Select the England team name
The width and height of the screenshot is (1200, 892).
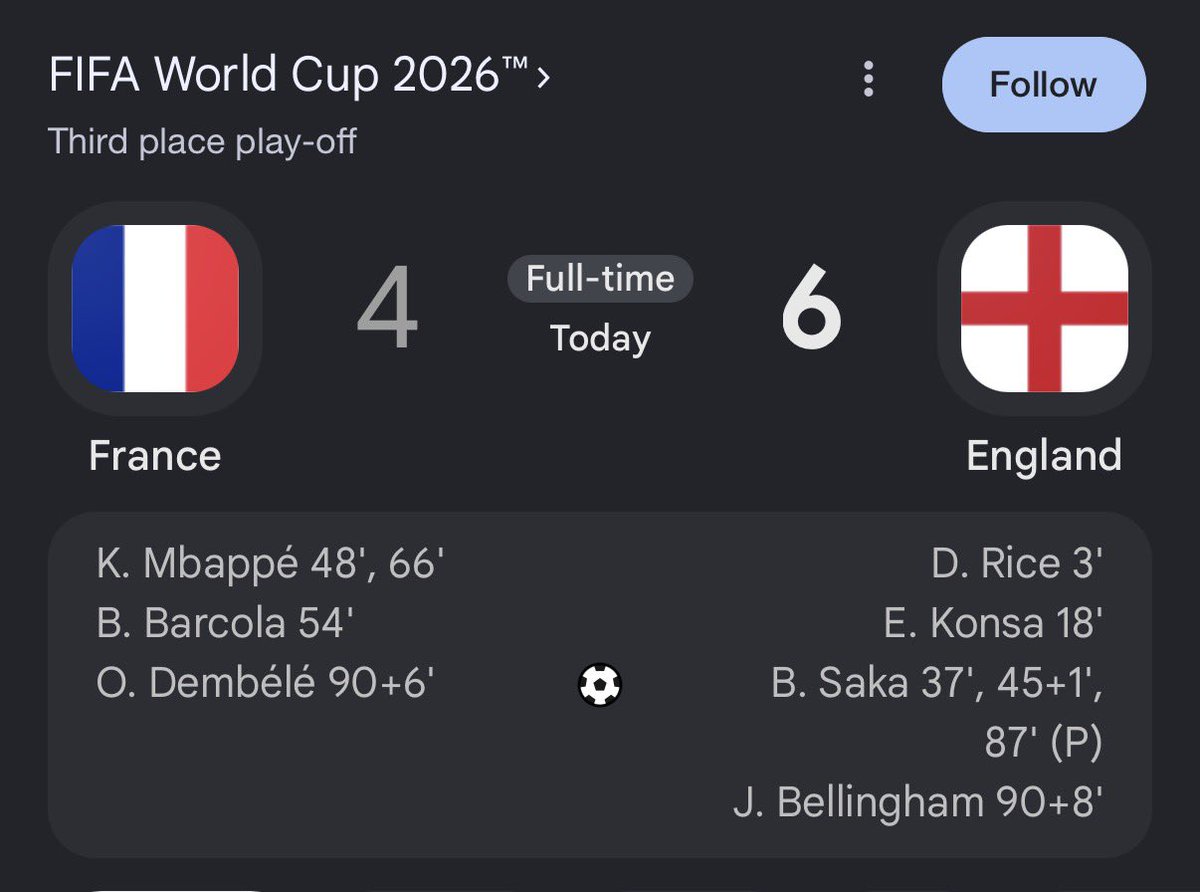[1044, 456]
